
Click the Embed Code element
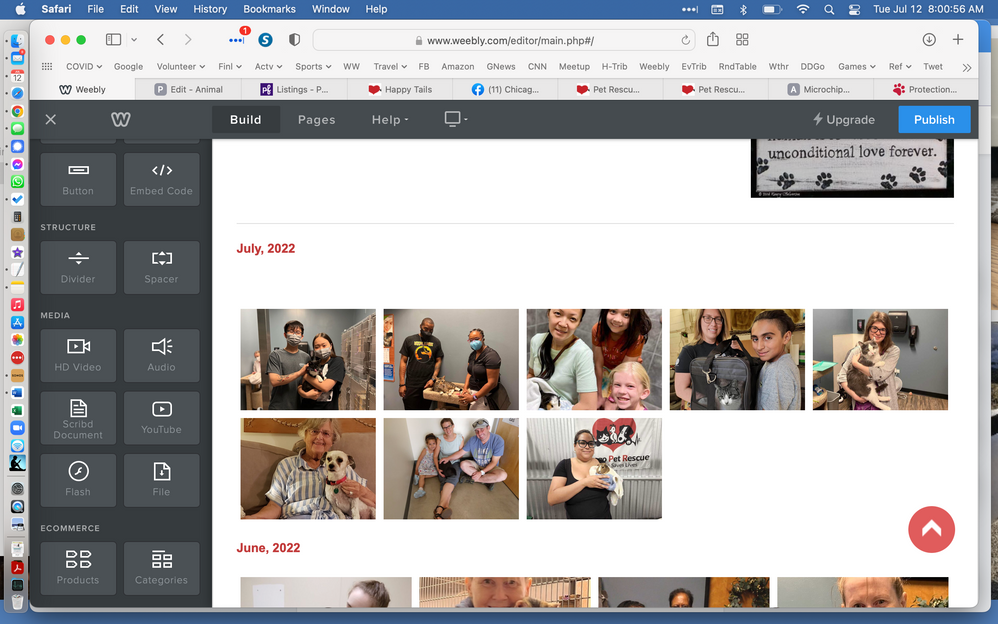tap(161, 179)
